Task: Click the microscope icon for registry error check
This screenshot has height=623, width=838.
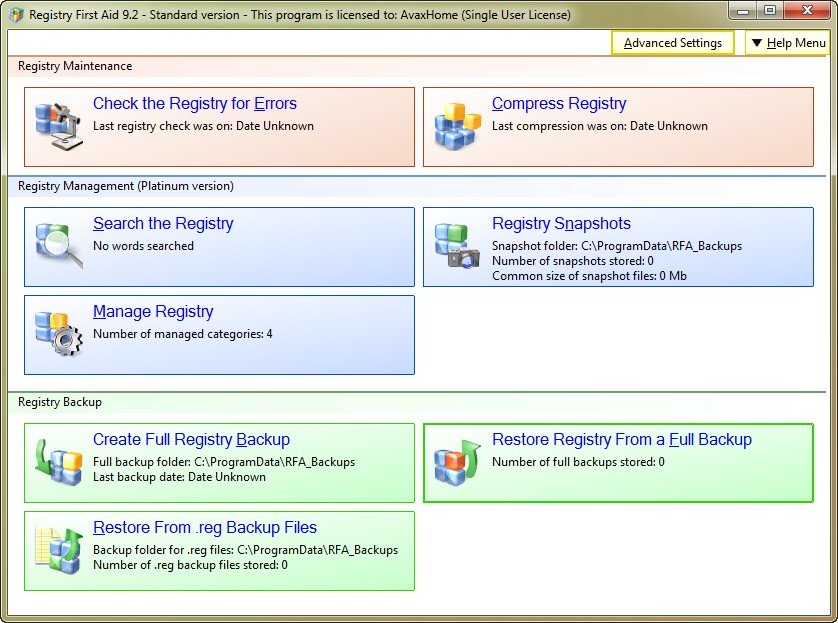Action: [x=59, y=127]
